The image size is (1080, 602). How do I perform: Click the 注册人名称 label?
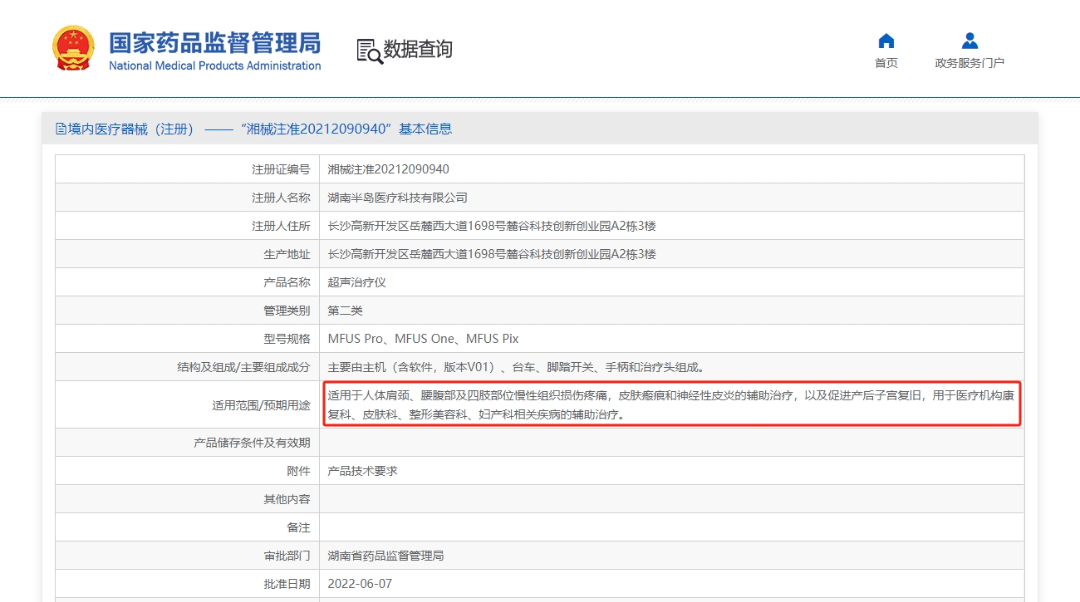tap(281, 198)
